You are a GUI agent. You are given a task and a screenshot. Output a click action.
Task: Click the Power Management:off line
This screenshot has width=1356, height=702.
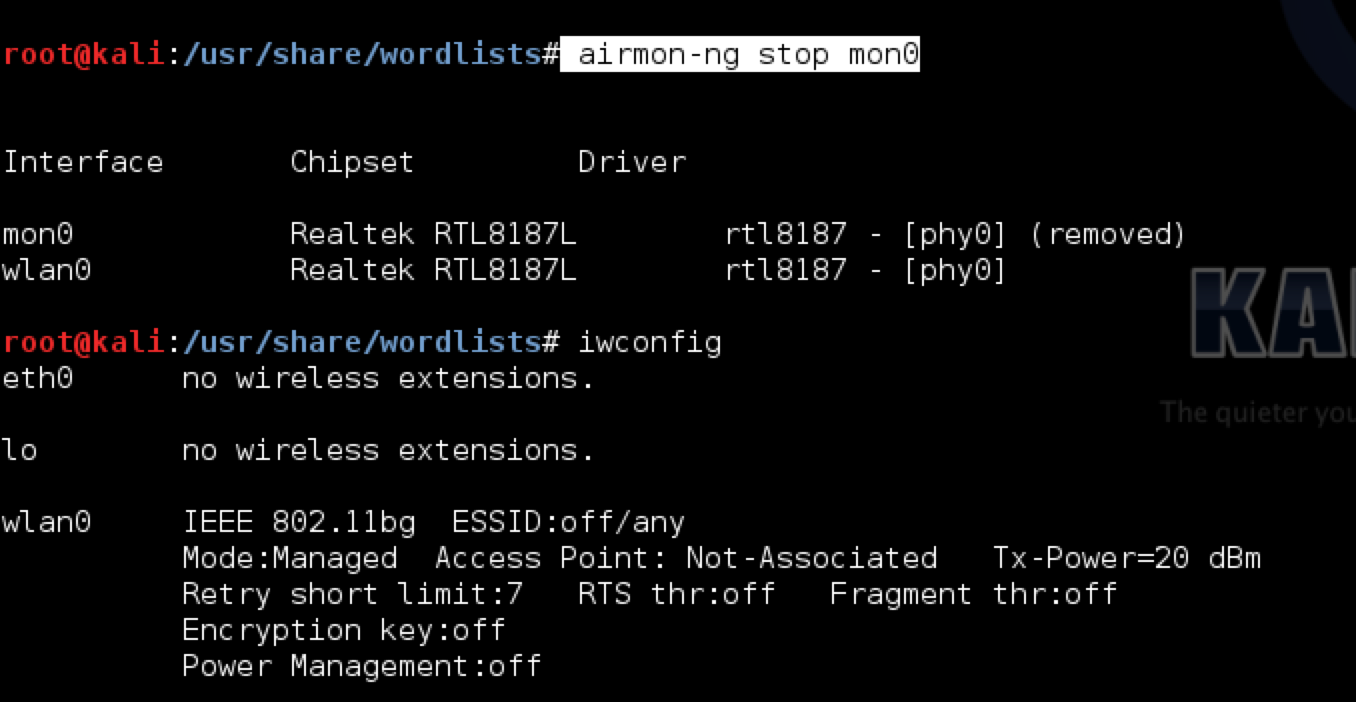tap(361, 666)
